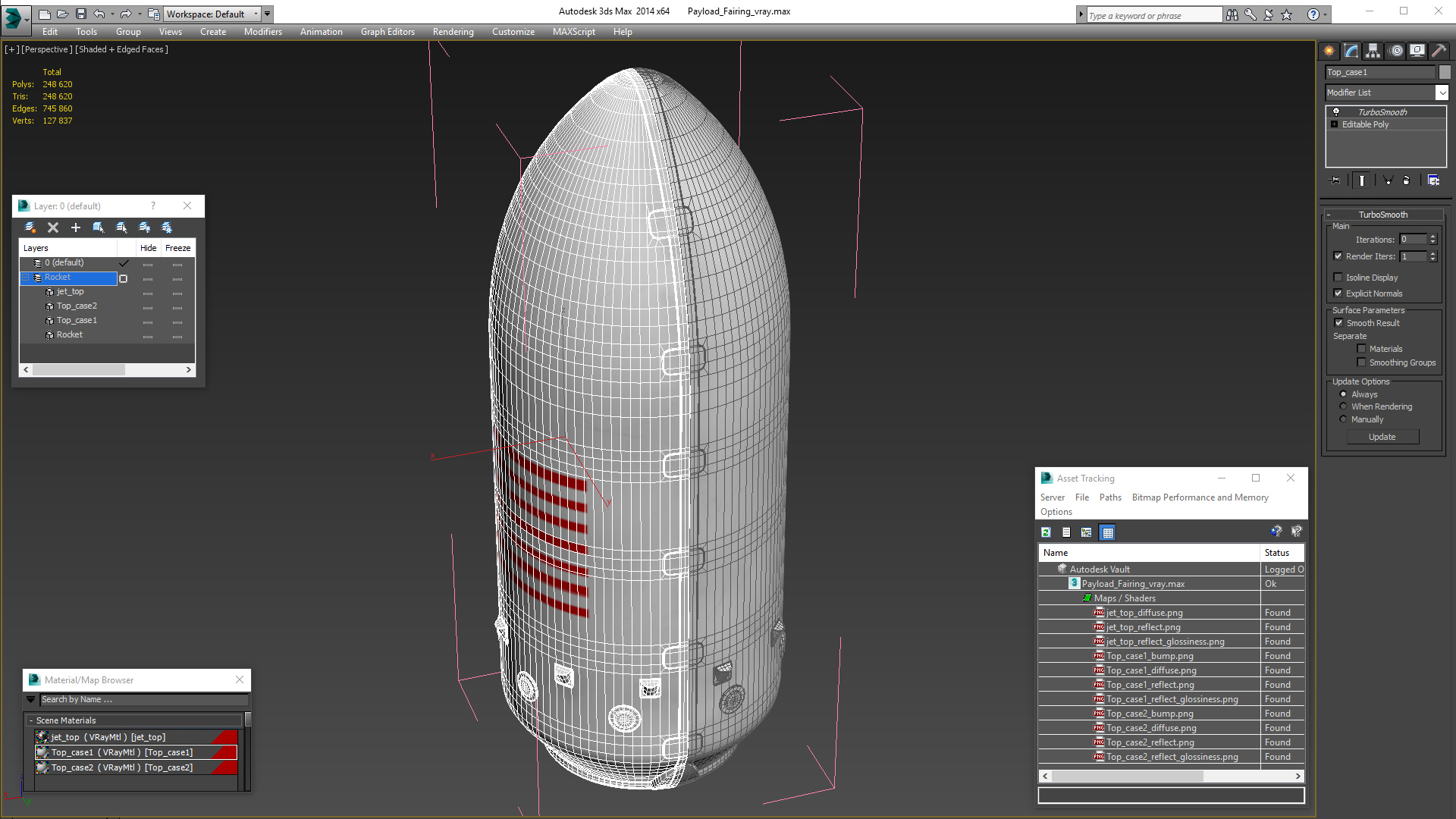
Task: Add selected objects plus icon in Layer dialog
Action: tap(76, 227)
